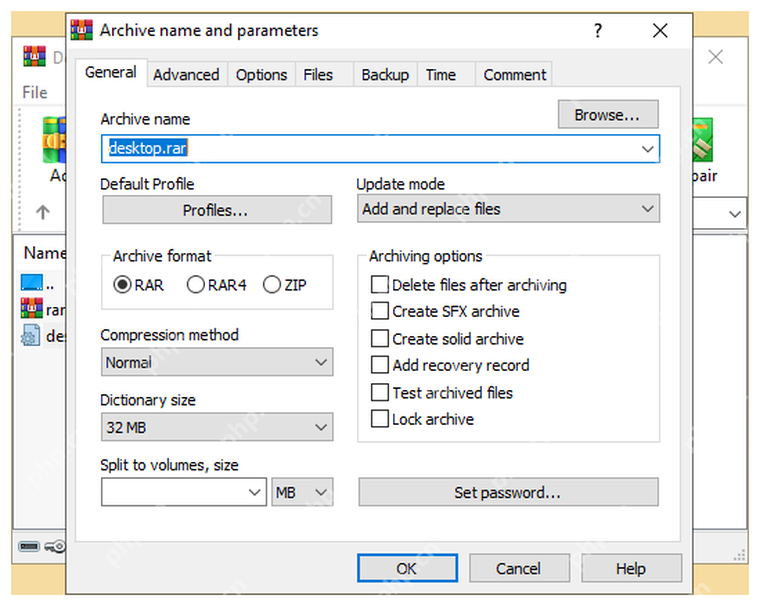
Task: Click the WinRAR icon in dialog title bar
Action: [x=81, y=30]
